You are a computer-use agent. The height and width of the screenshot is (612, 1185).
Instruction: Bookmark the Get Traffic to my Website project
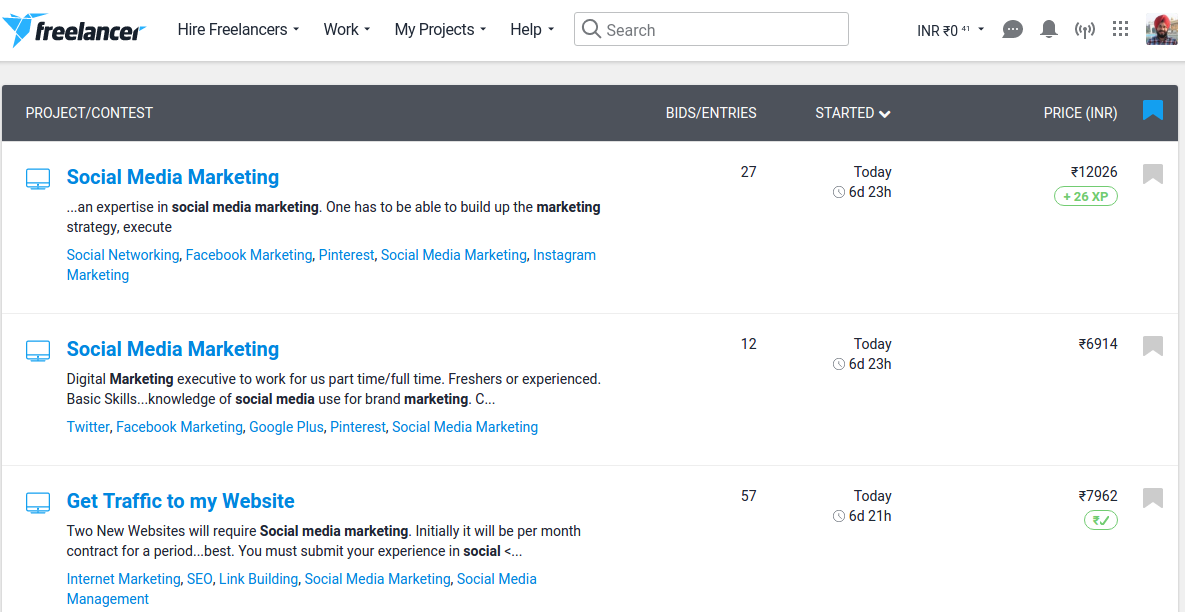pyautogui.click(x=1152, y=497)
